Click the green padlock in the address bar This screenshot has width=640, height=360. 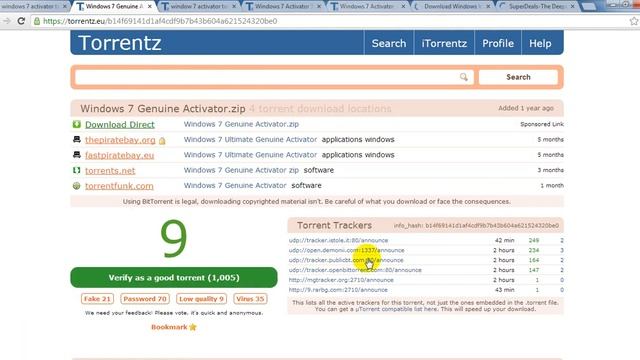(37, 21)
